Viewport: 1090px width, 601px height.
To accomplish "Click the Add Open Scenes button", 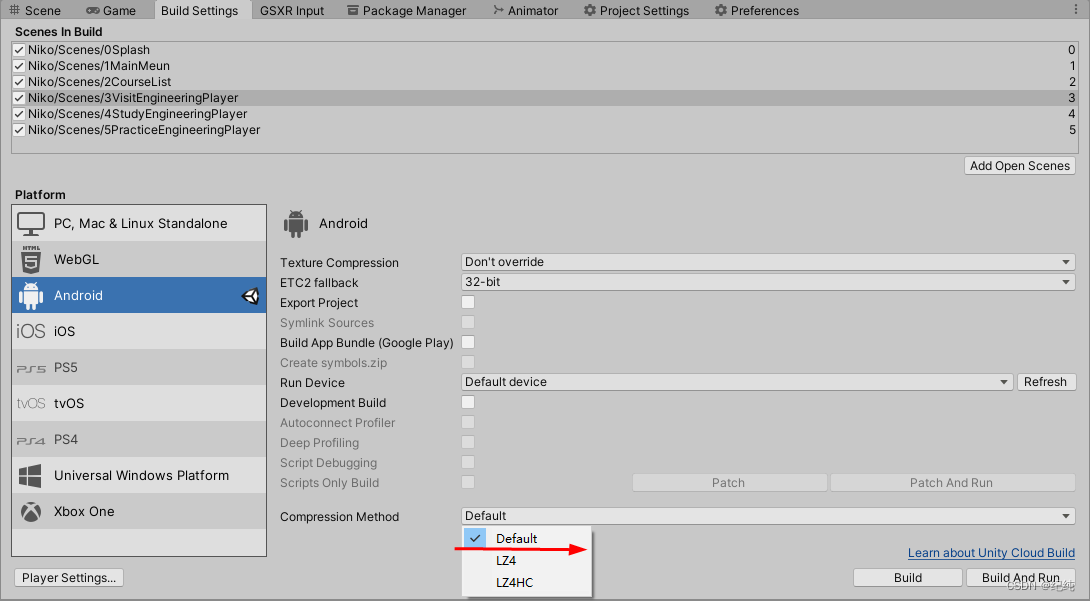I will tap(1020, 165).
